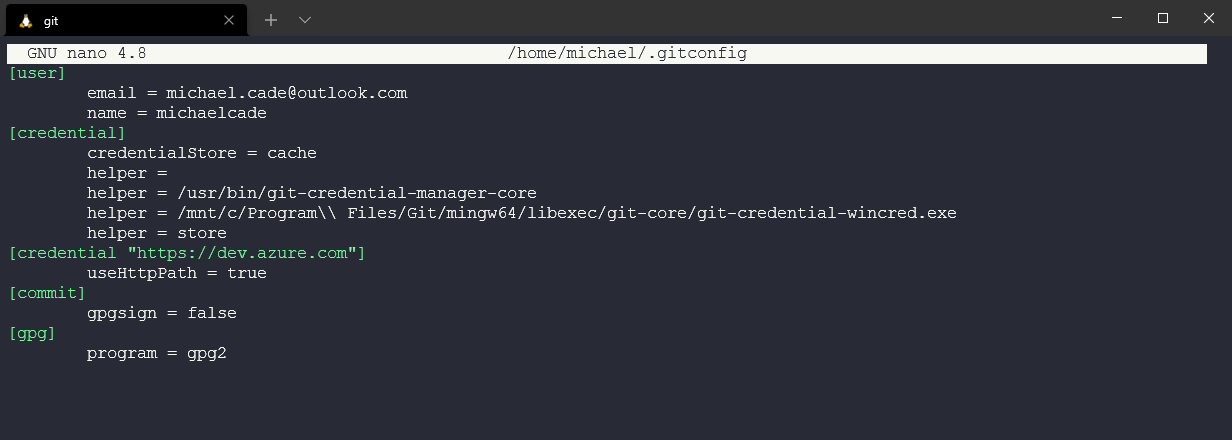This screenshot has height=440, width=1232.
Task: Select the git tab title
Action: click(x=51, y=20)
